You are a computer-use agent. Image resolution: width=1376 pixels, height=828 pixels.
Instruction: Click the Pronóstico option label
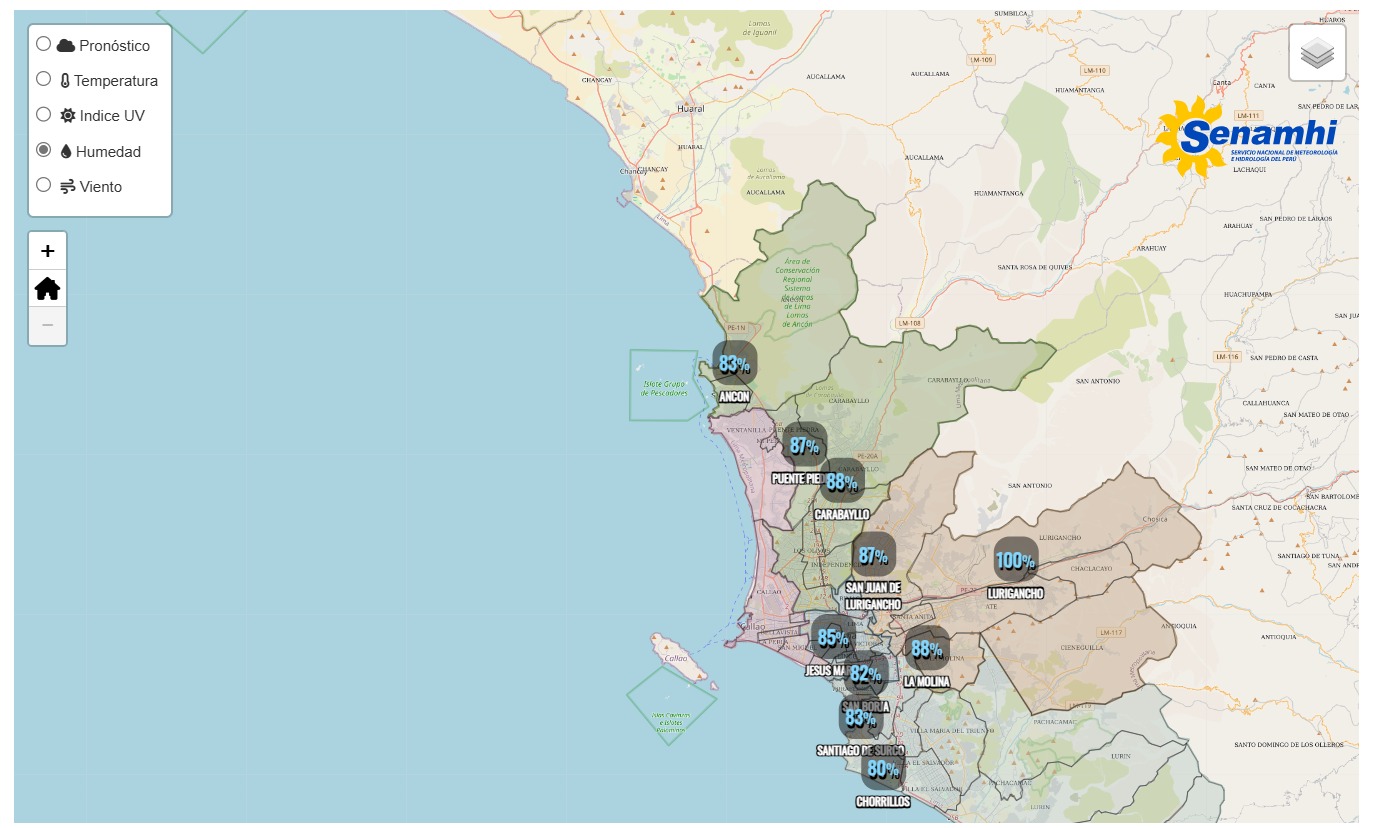click(x=114, y=46)
